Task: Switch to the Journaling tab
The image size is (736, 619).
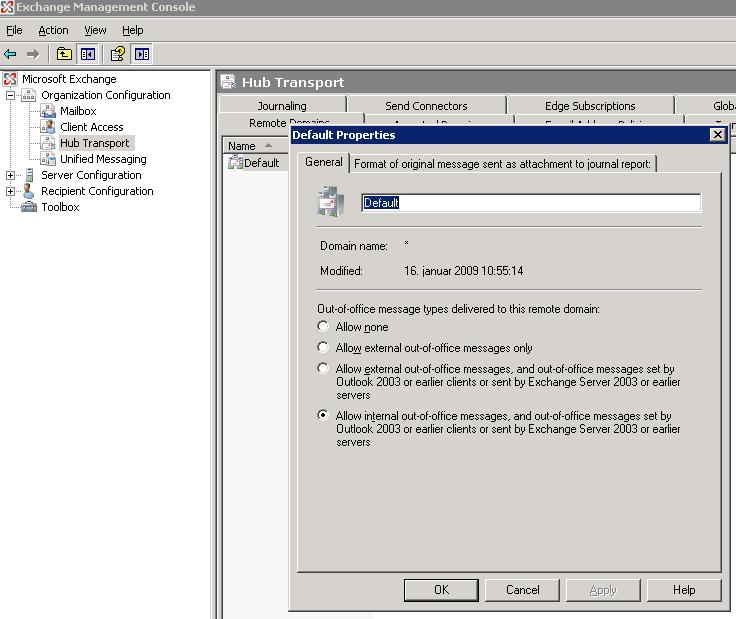Action: [x=282, y=106]
